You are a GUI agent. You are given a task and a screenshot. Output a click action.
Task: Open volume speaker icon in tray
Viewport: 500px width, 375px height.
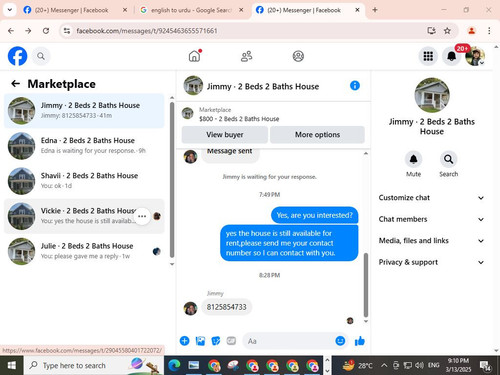pyautogui.click(x=419, y=365)
